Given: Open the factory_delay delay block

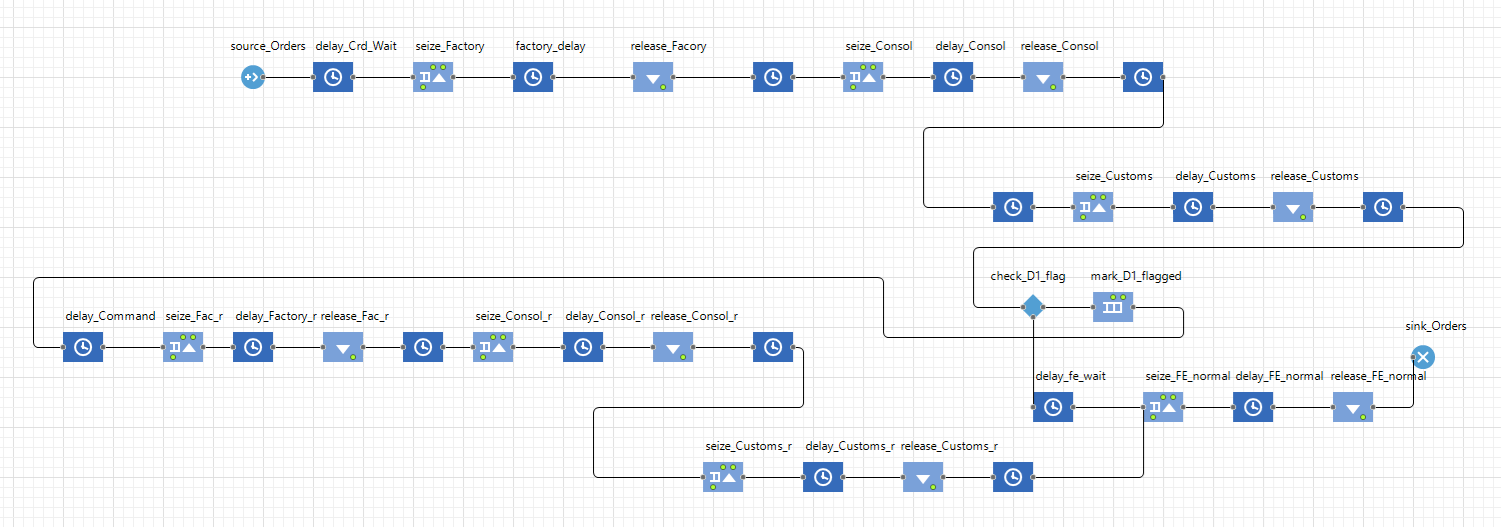Looking at the screenshot, I should [533, 77].
